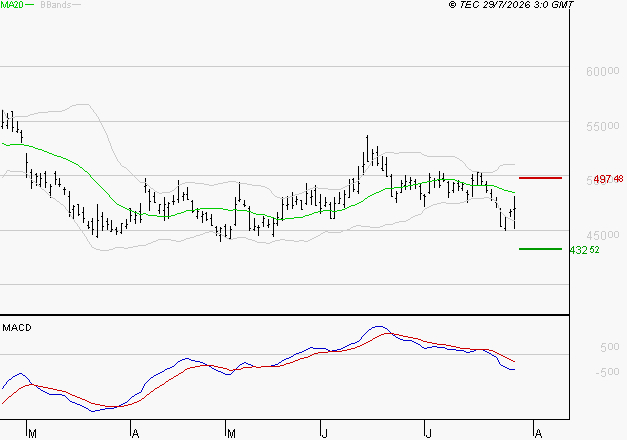Image resolution: width=627 pixels, height=440 pixels.
Task: Click the first M month marker on timeline
Action: [x=32, y=434]
